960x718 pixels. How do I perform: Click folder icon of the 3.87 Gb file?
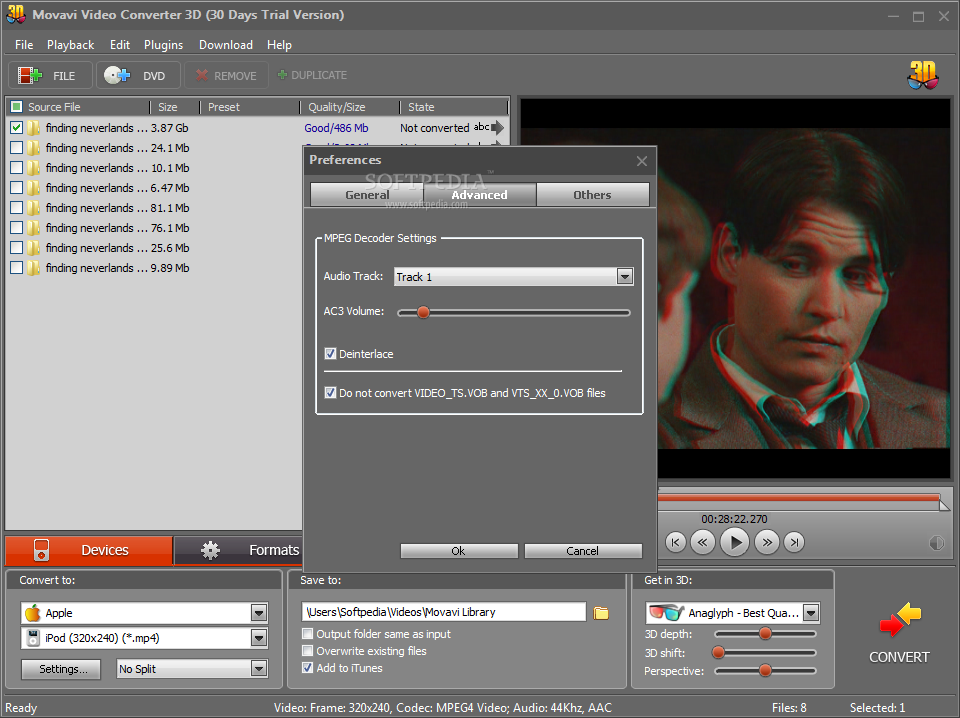[x=34, y=128]
